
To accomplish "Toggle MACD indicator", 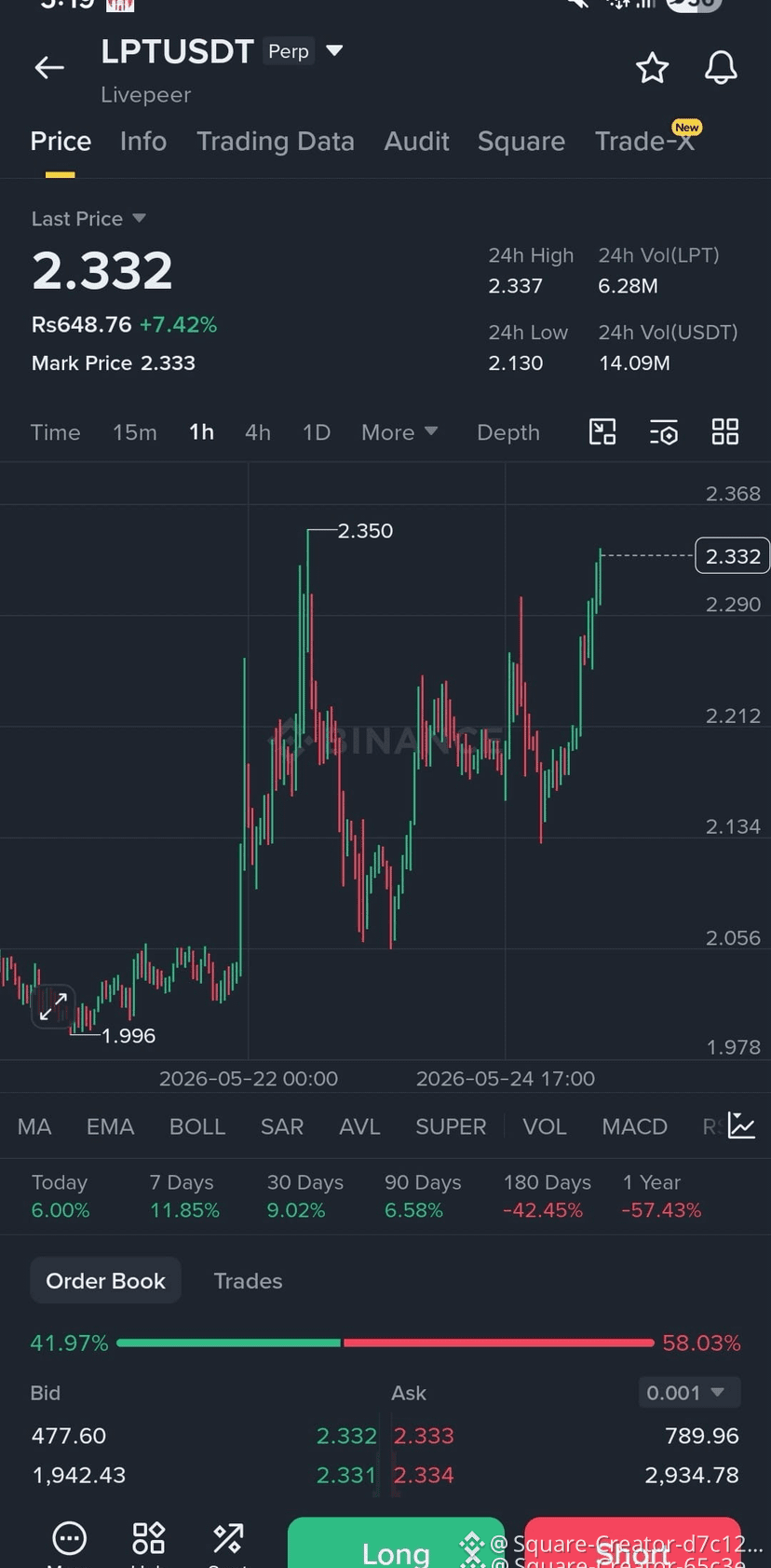I will (x=635, y=1126).
